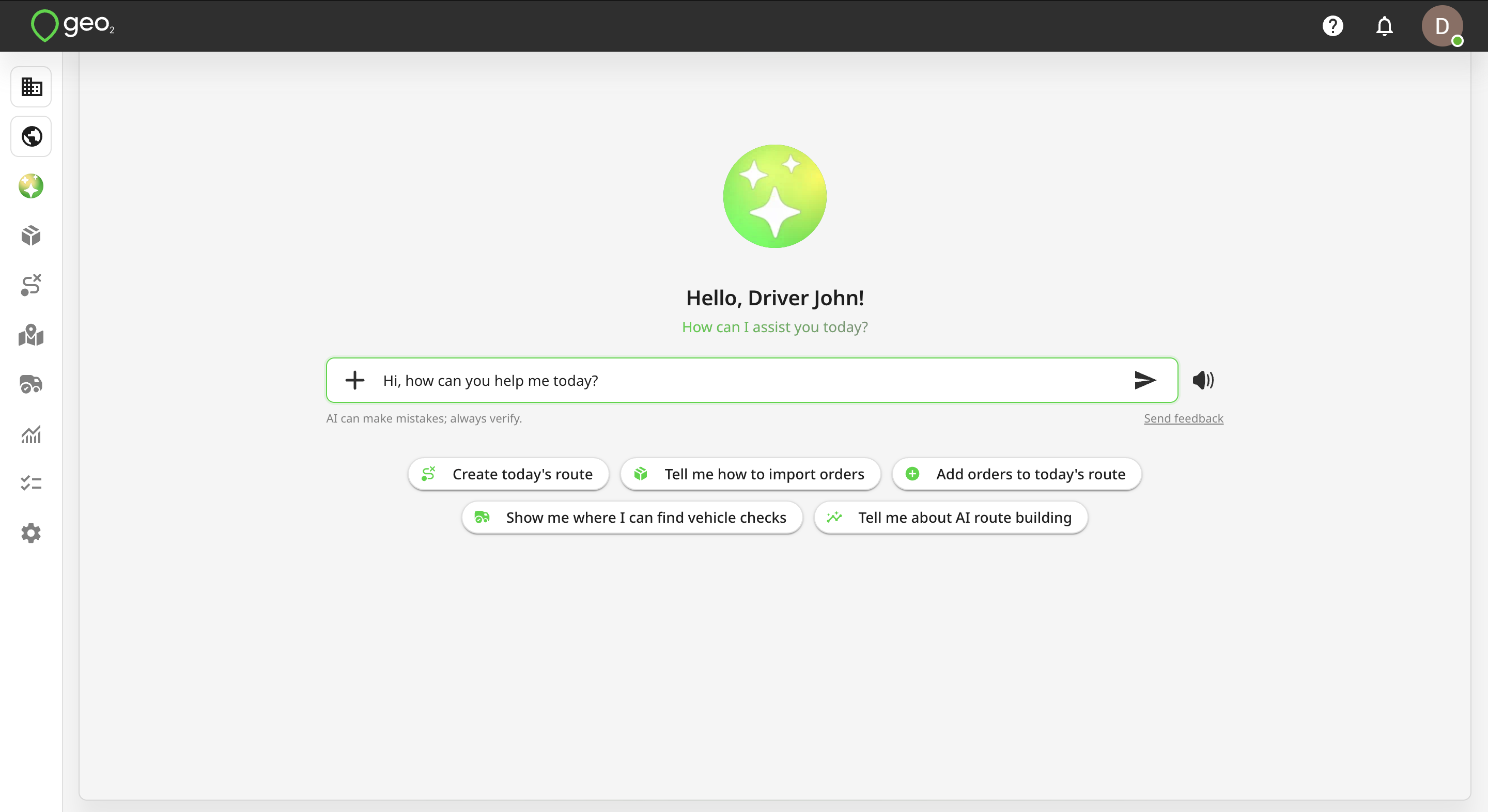1488x812 pixels.
Task: Click the plus attachment icon in chat box
Action: coord(354,380)
